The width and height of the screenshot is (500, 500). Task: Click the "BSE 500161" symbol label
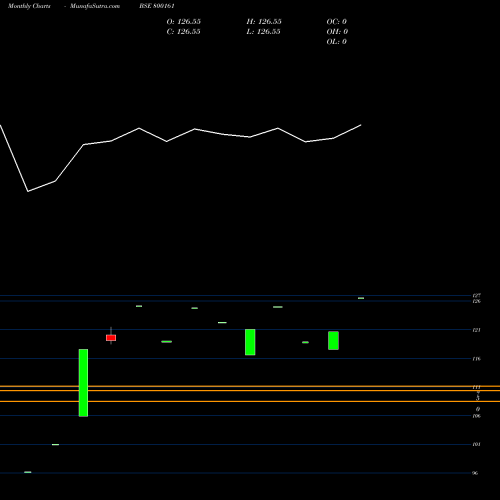click(157, 6)
